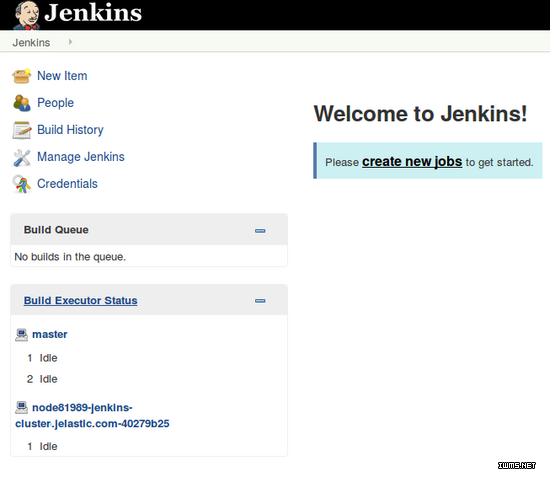Click the Jenkins butler logo icon
The width and height of the screenshot is (550, 477).
(x=27, y=15)
